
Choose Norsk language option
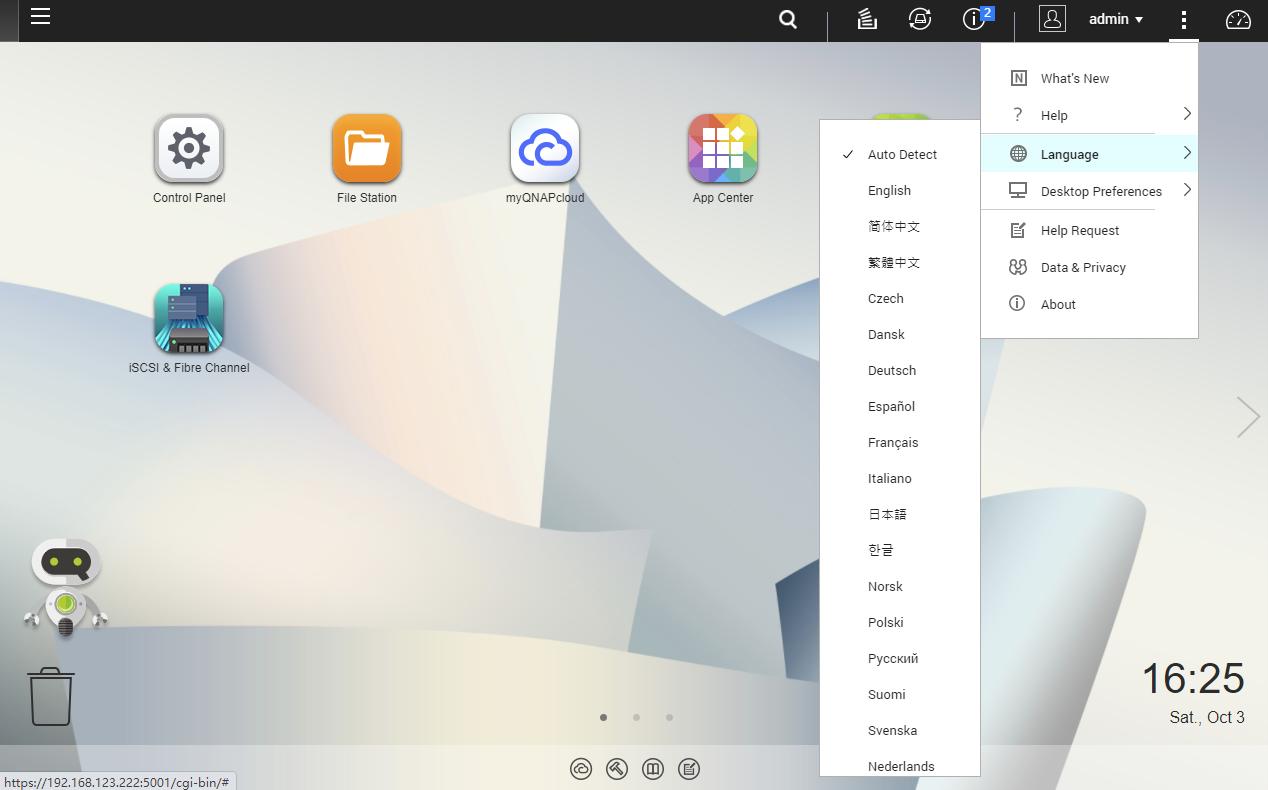[x=900, y=586]
